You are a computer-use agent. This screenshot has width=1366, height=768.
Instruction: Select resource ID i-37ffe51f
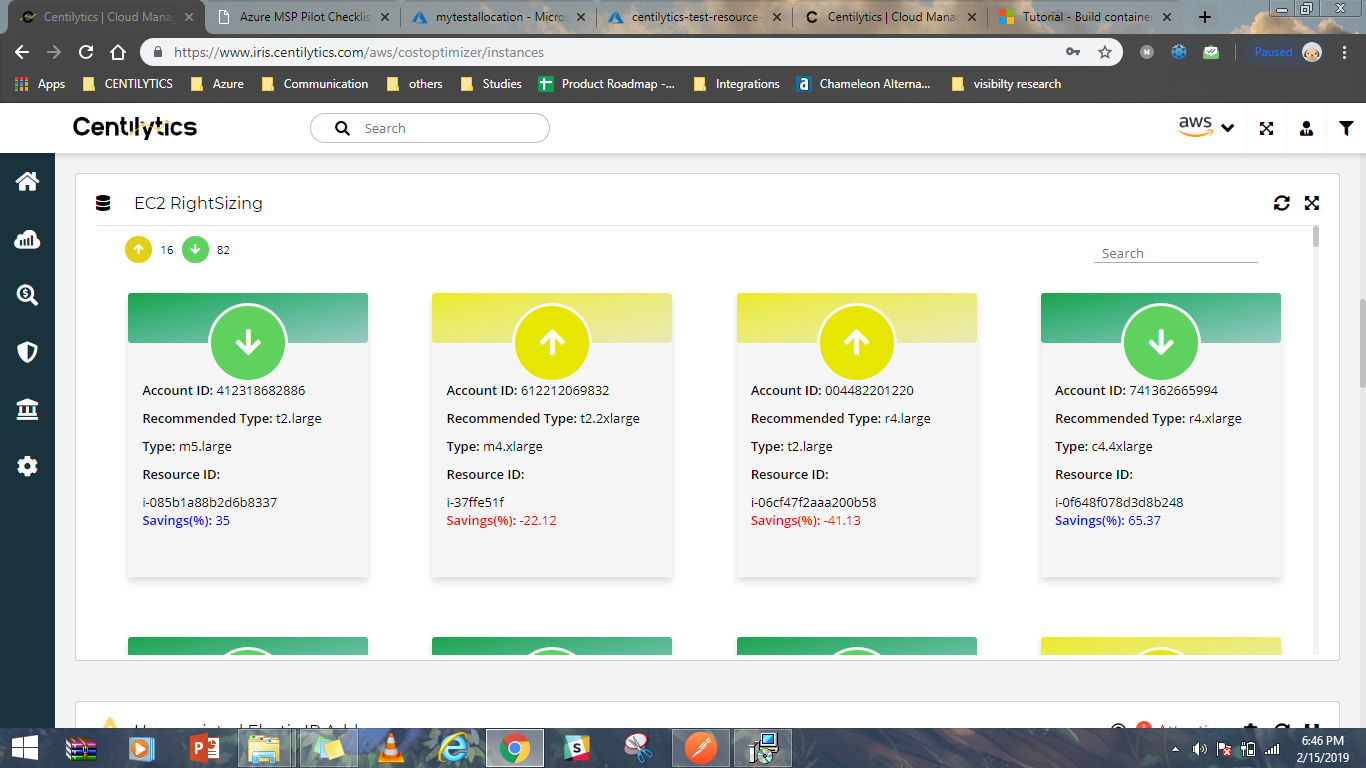(475, 502)
